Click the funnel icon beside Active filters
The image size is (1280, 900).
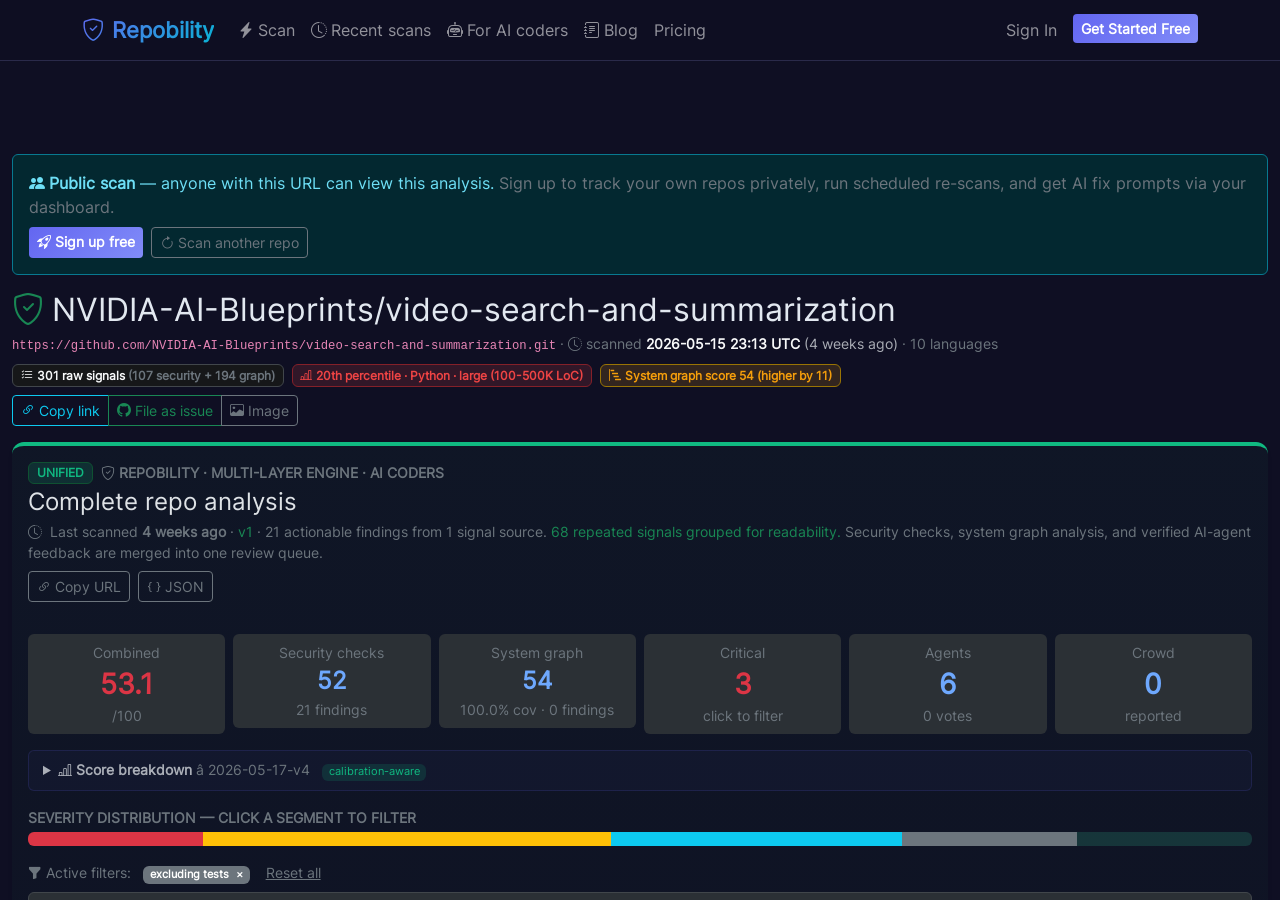tap(35, 873)
